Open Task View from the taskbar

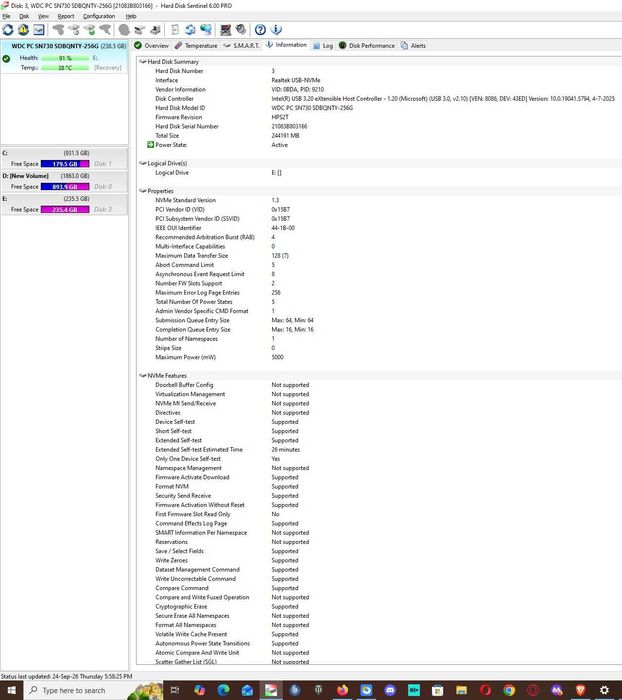point(175,690)
